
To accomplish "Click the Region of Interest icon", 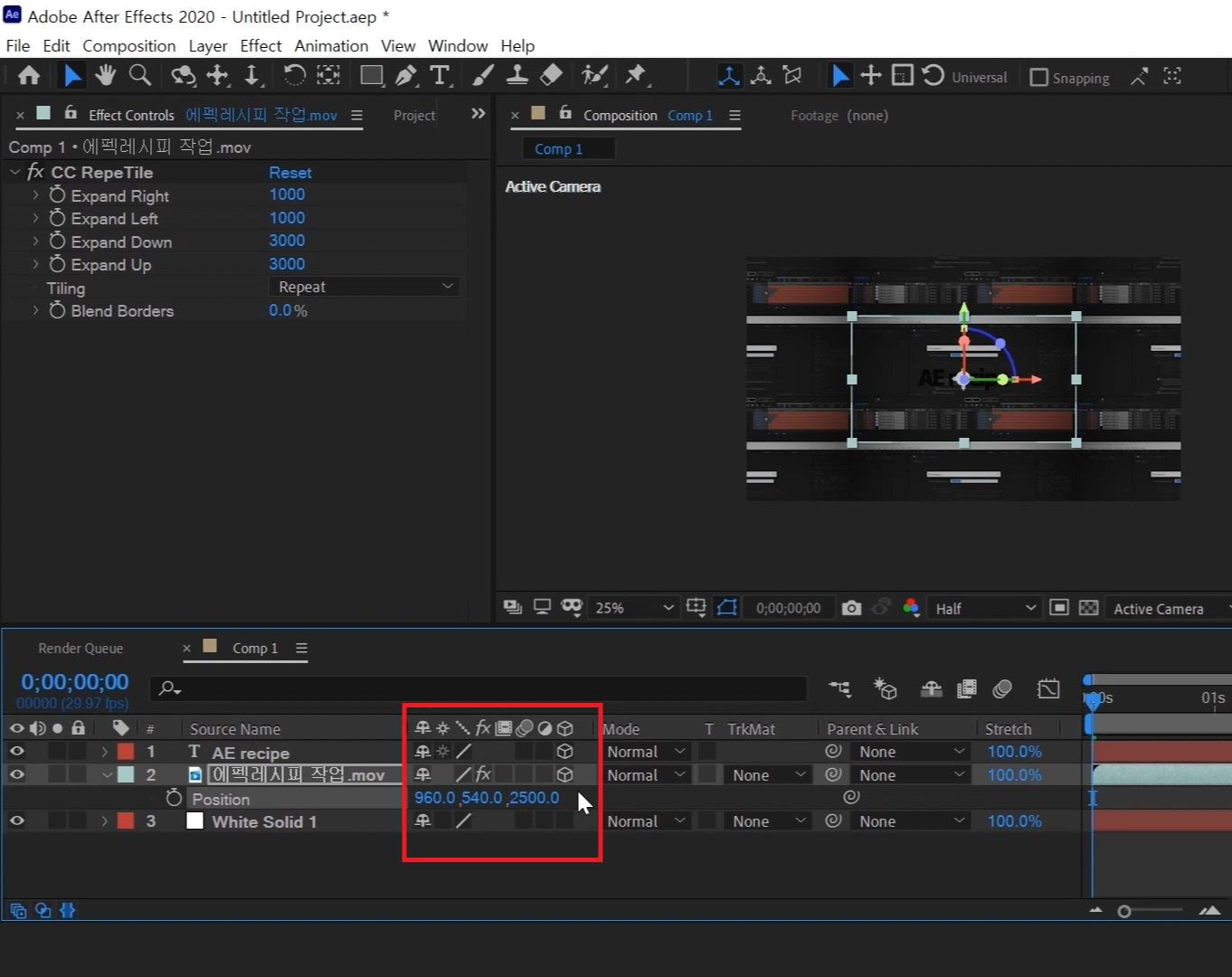I will pos(1059,608).
